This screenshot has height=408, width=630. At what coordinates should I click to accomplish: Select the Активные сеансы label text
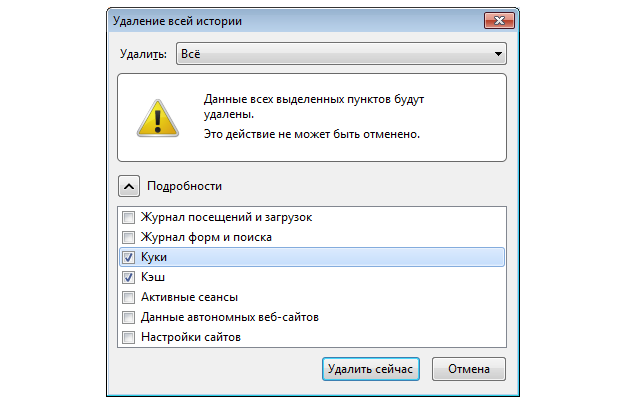click(x=189, y=297)
